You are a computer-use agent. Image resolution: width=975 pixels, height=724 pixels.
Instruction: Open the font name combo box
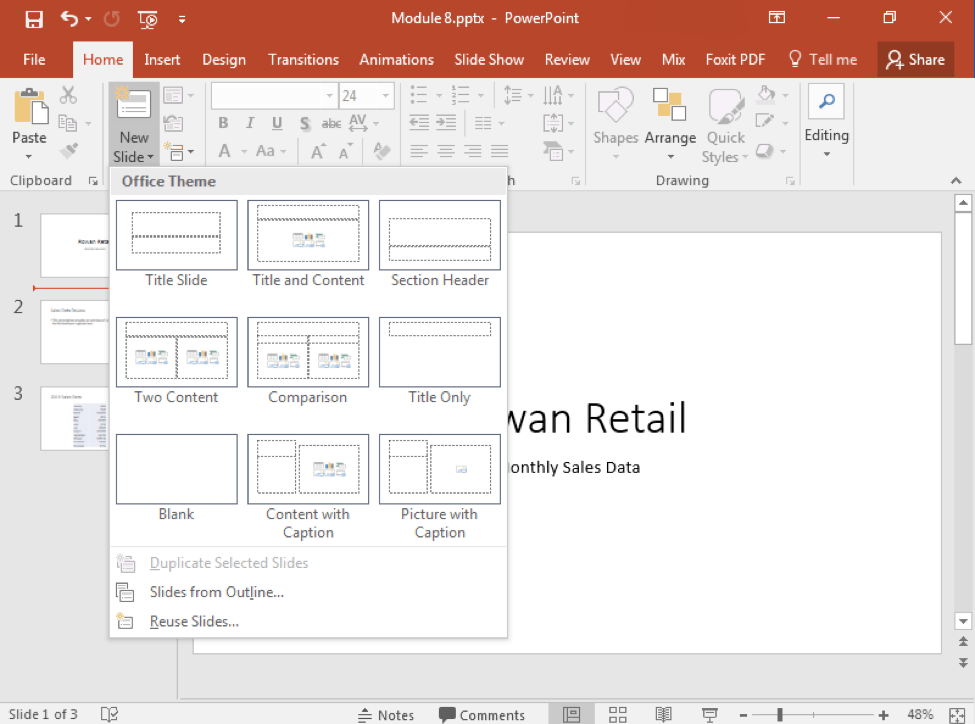pyautogui.click(x=274, y=96)
